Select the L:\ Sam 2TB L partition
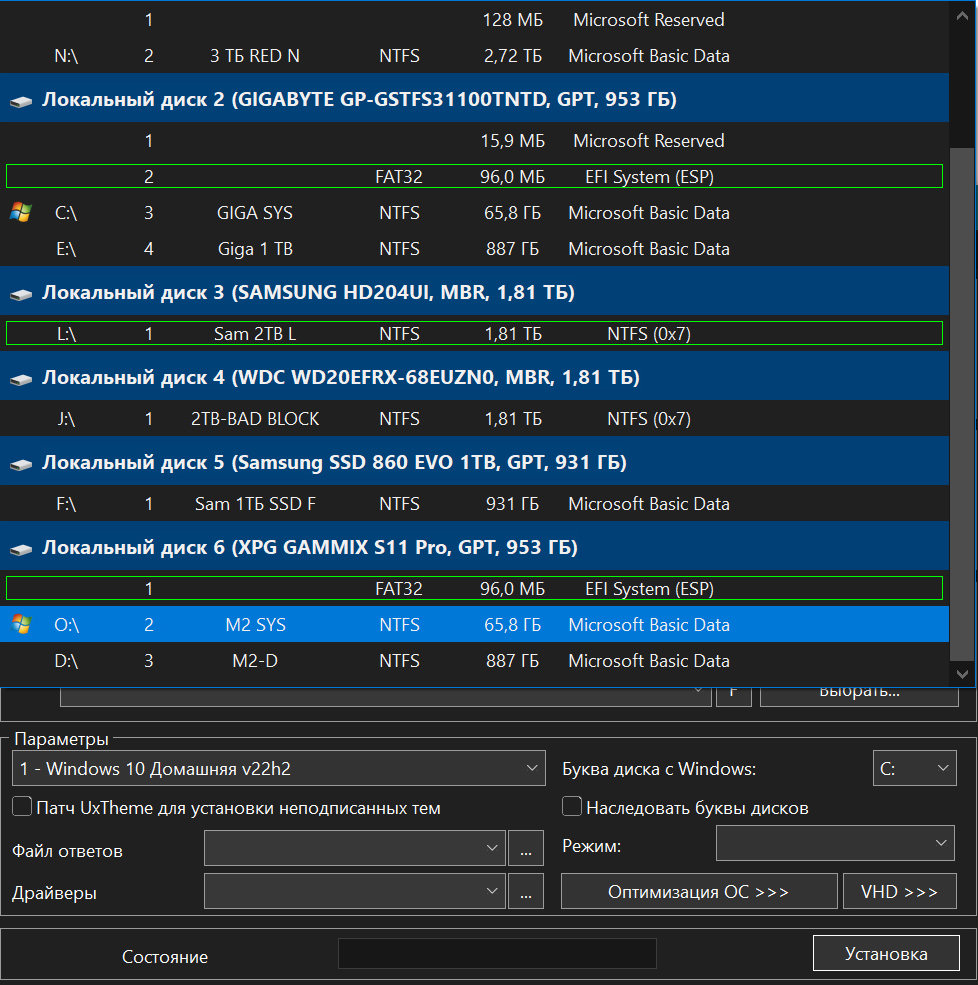The image size is (978, 985). (474, 333)
